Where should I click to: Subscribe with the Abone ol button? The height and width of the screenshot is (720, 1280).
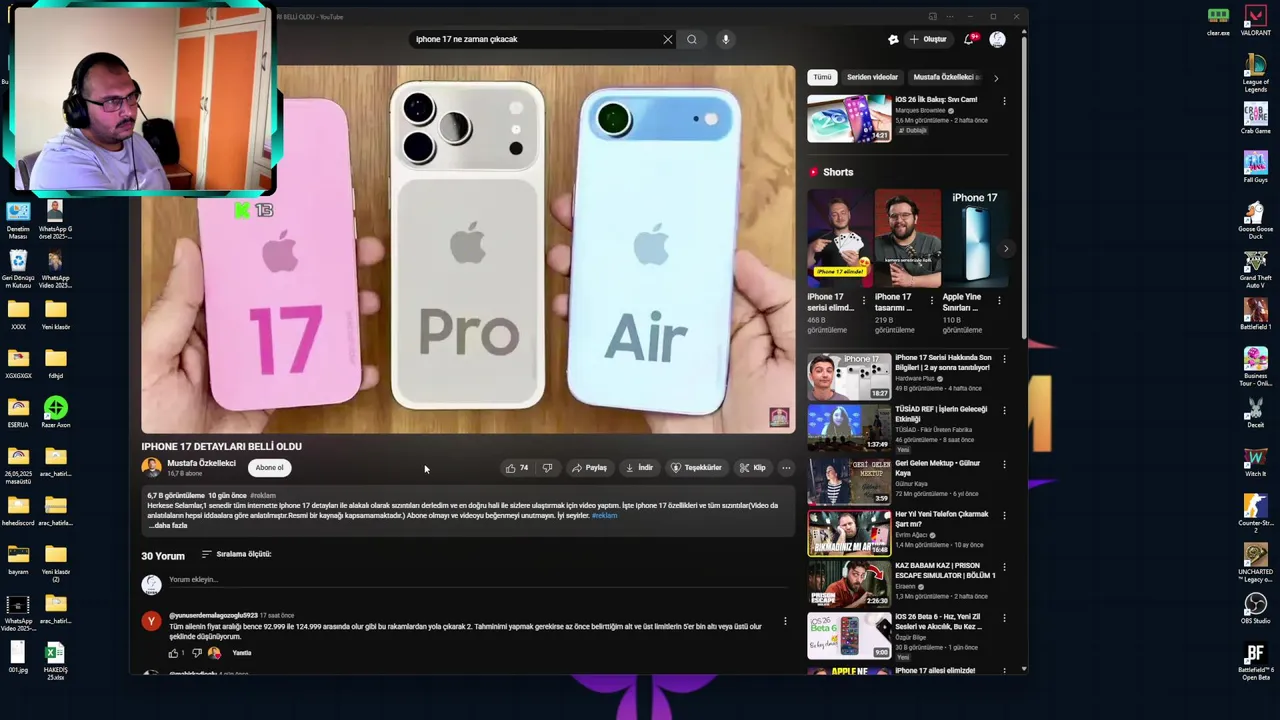click(x=269, y=468)
